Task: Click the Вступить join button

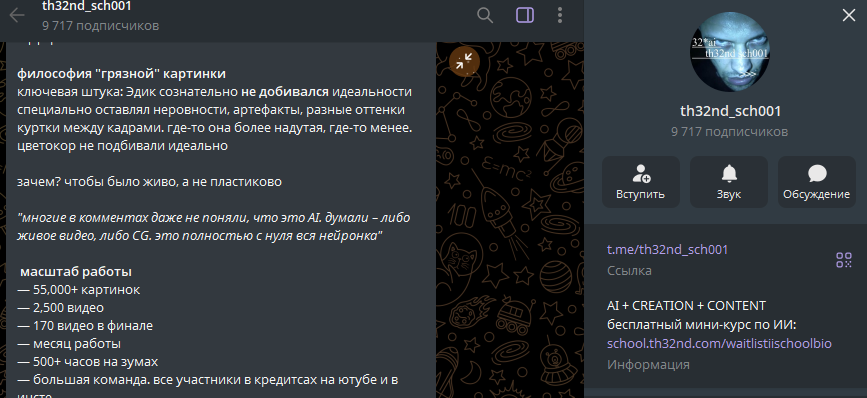Action: (x=640, y=182)
